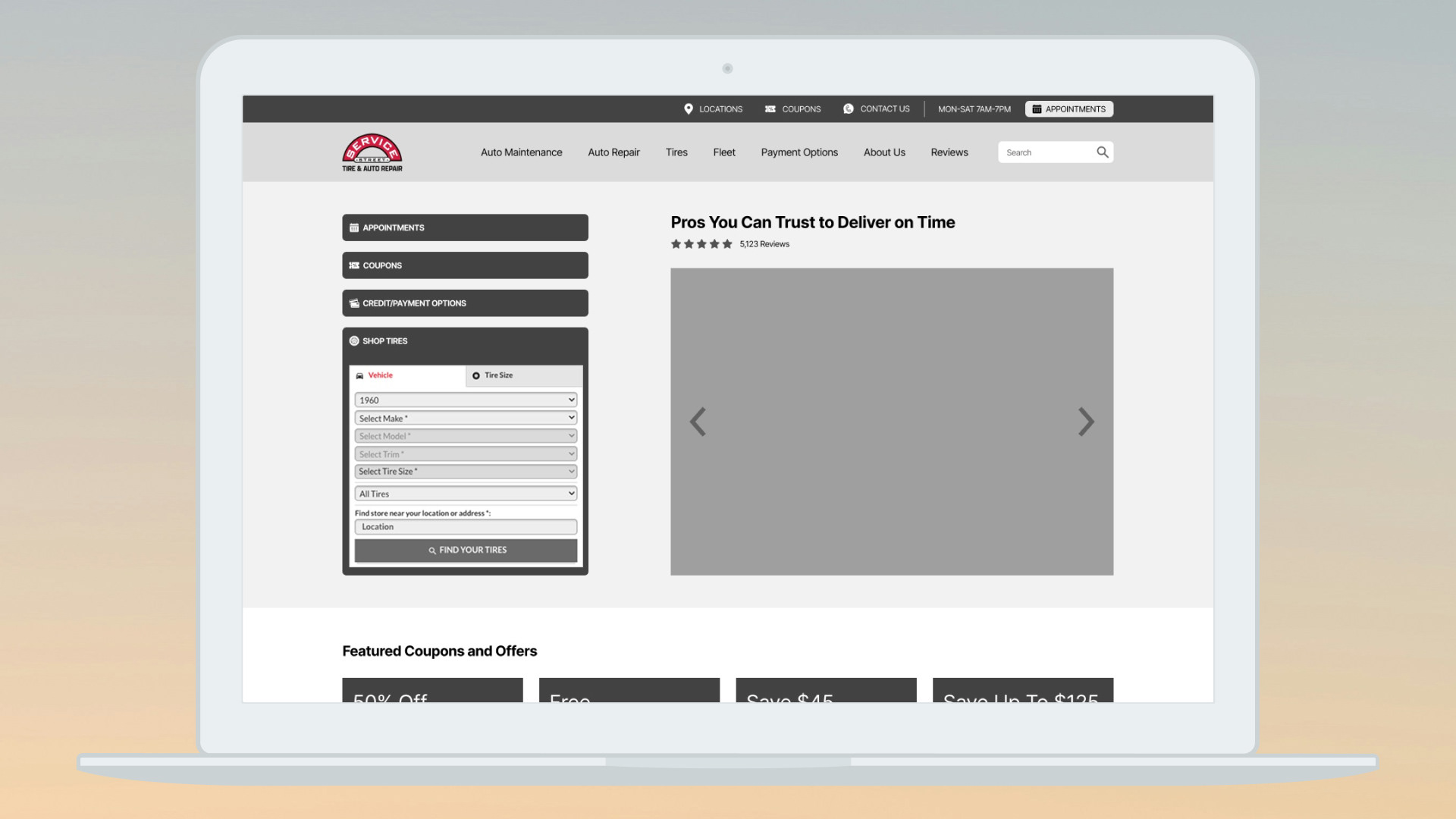Click the five-star rating icons
This screenshot has height=819, width=1456.
coord(701,244)
